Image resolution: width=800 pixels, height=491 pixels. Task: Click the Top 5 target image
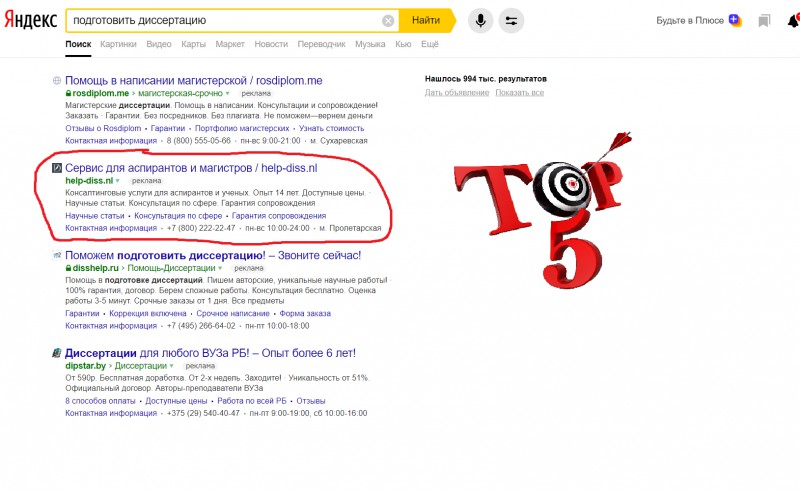(542, 210)
